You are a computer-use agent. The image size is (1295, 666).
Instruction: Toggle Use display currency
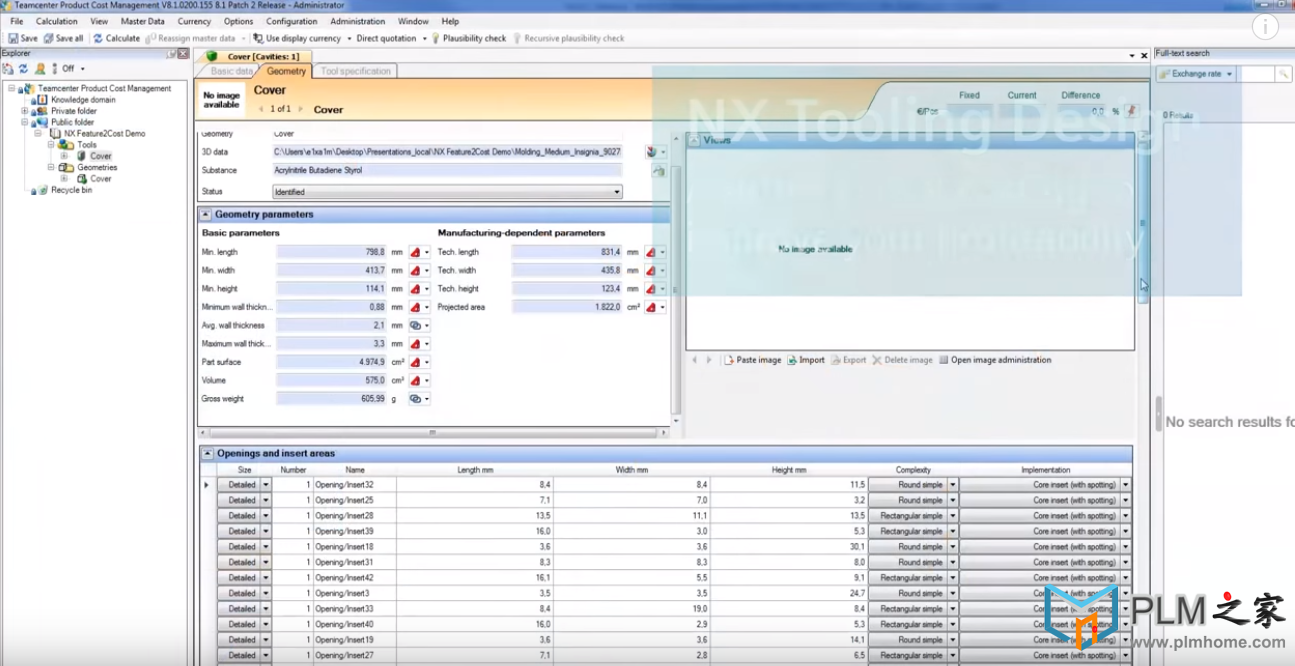297,38
